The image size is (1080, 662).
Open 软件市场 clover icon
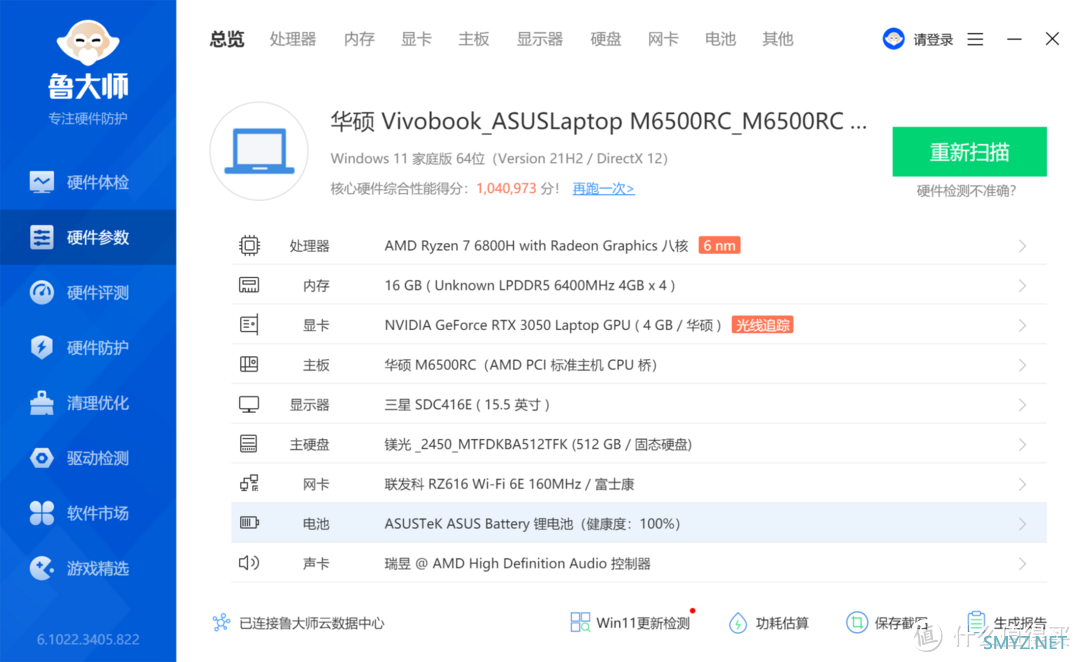click(41, 513)
